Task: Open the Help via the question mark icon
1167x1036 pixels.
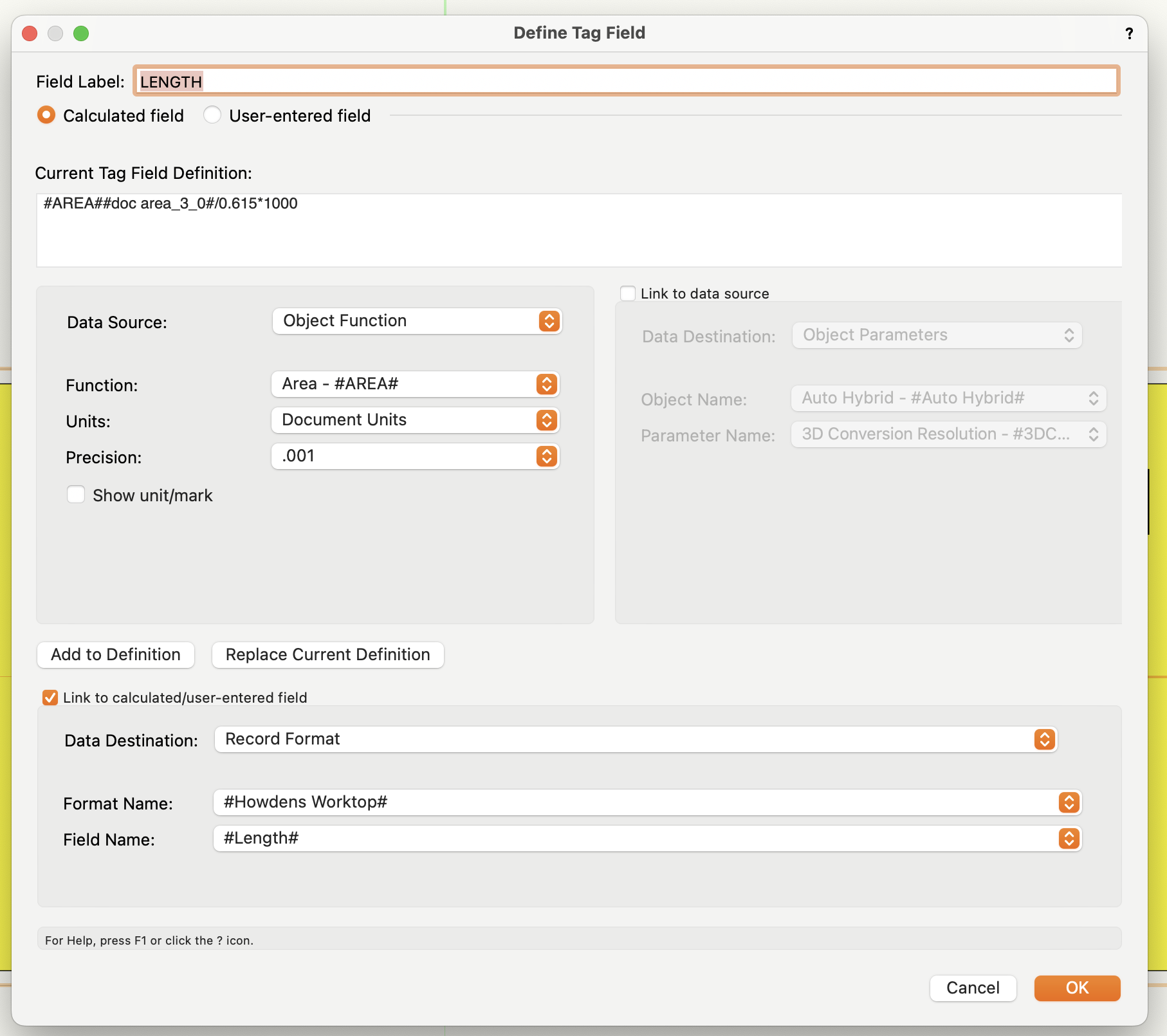Action: point(1129,33)
